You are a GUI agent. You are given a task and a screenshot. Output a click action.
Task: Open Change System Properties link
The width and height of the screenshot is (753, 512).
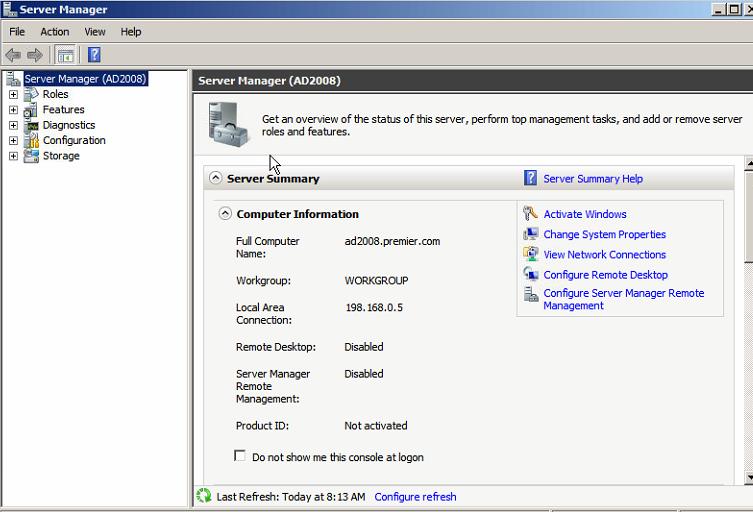pyautogui.click(x=605, y=234)
